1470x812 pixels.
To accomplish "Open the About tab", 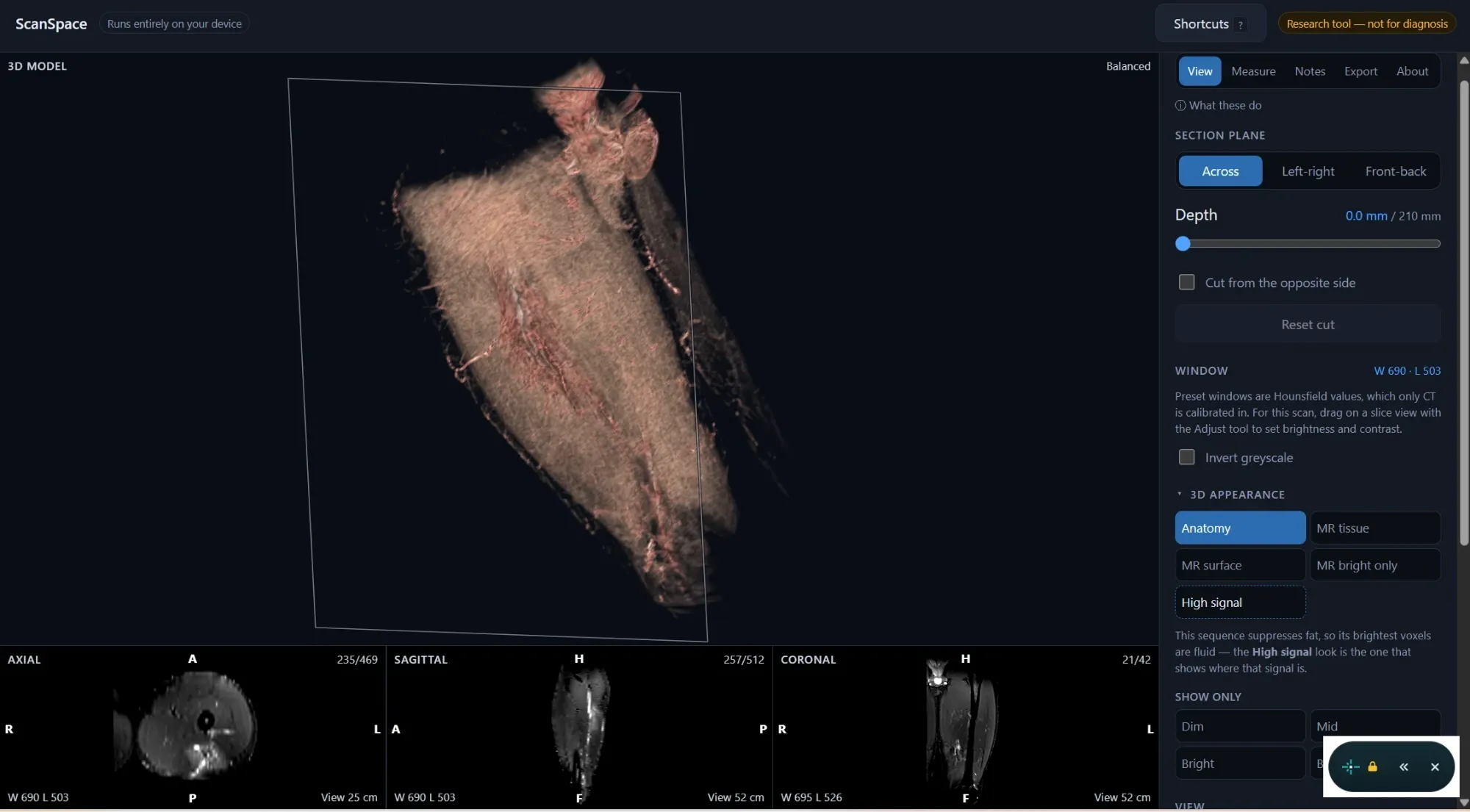I will point(1412,71).
